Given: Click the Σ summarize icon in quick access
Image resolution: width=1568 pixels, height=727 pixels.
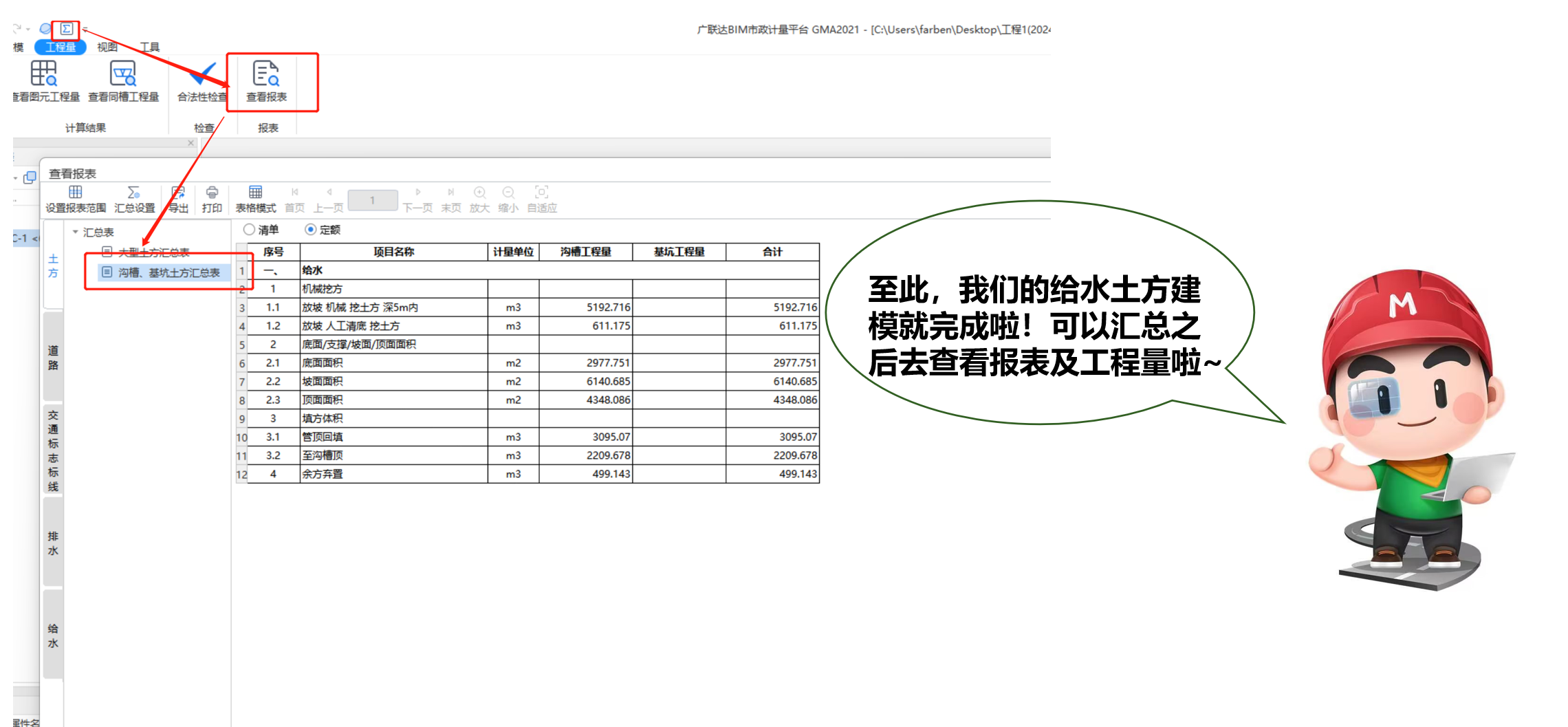Looking at the screenshot, I should pyautogui.click(x=66, y=29).
